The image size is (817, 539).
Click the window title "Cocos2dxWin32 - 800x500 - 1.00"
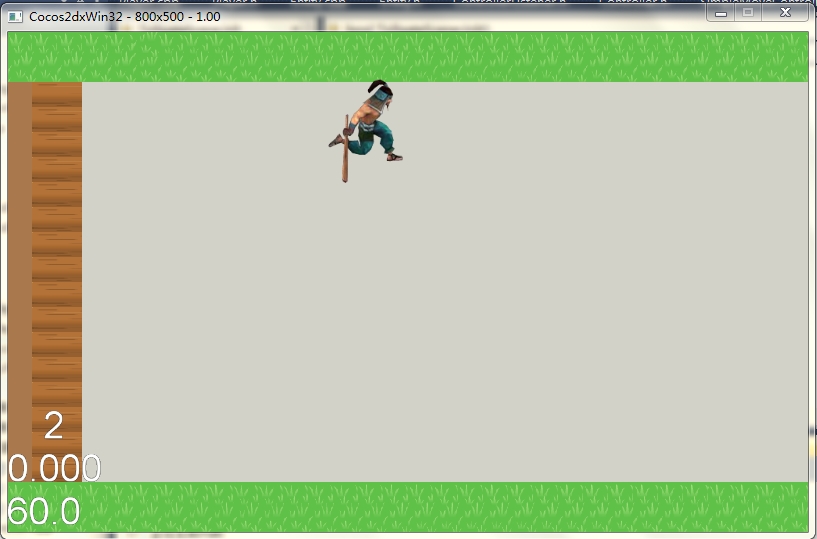(125, 17)
